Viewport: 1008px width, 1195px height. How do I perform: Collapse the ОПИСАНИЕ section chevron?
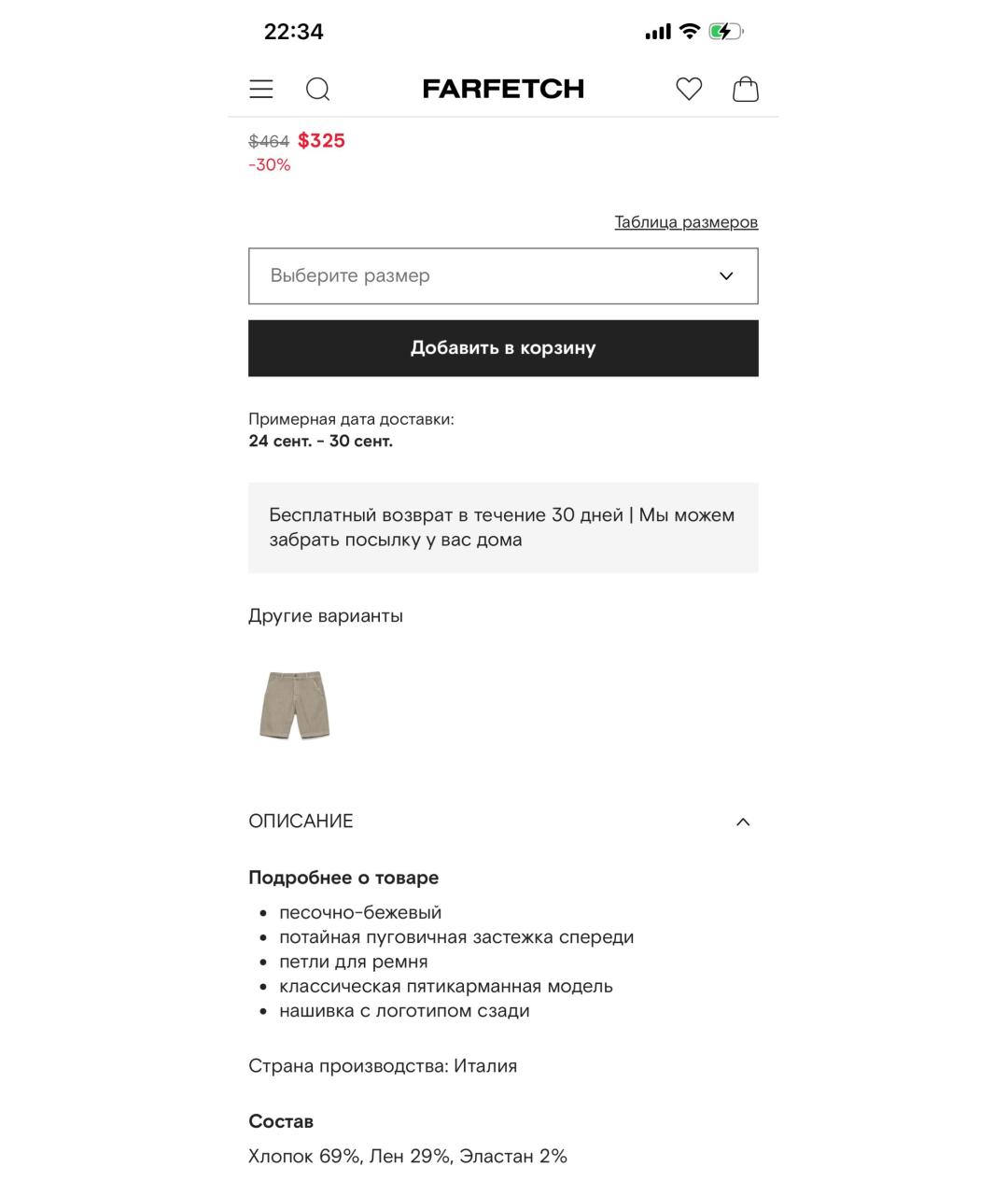(x=743, y=822)
